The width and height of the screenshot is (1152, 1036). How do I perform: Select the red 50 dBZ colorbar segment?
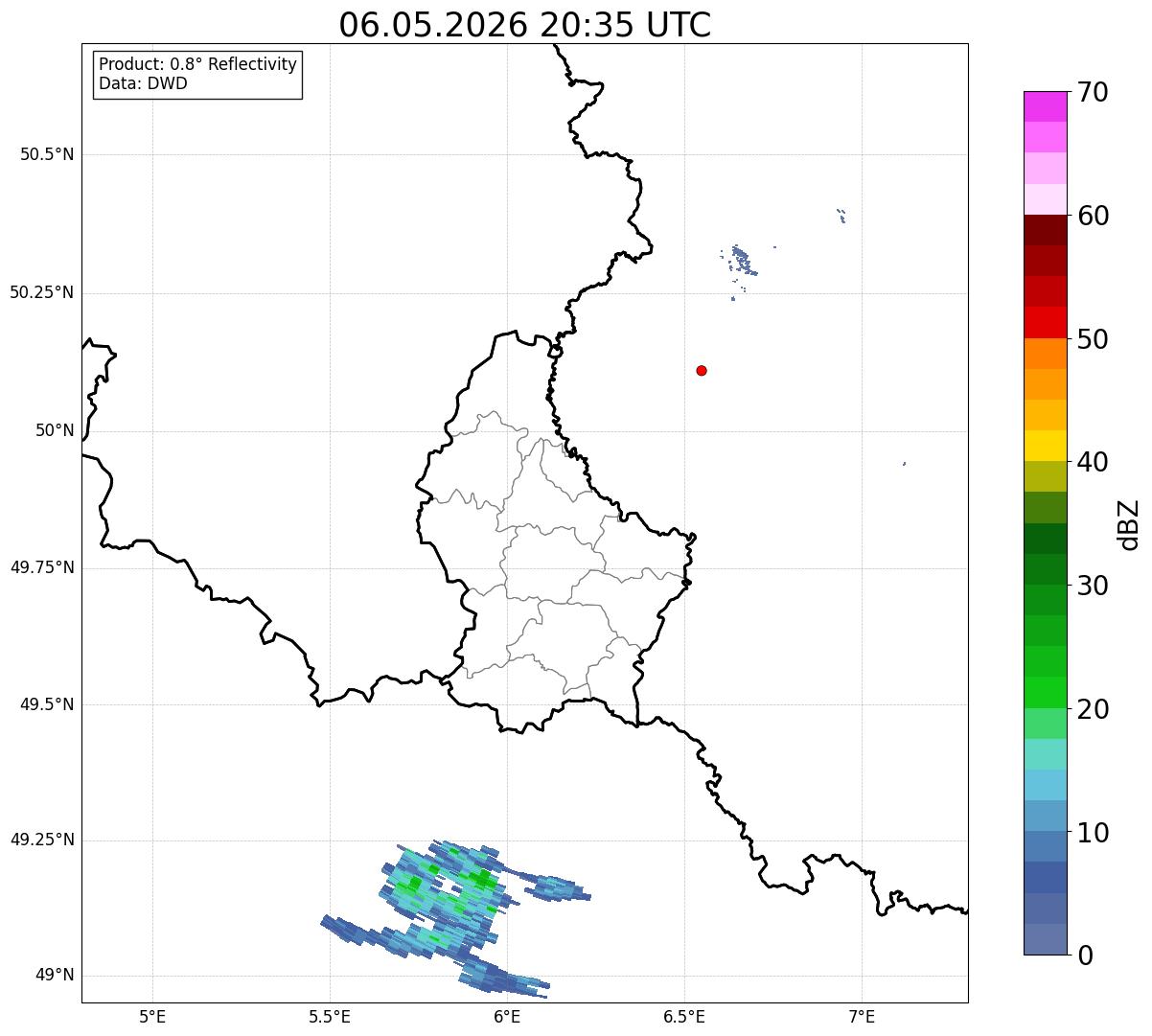(x=1045, y=322)
